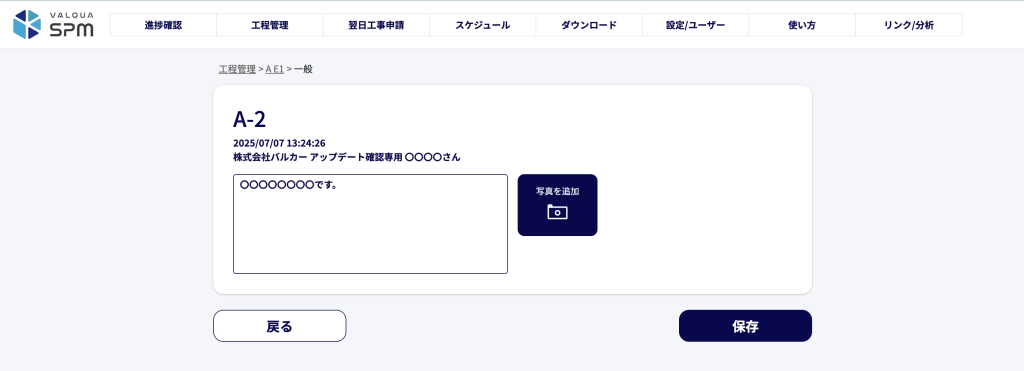Open the 進捗確認 menu

pos(163,25)
